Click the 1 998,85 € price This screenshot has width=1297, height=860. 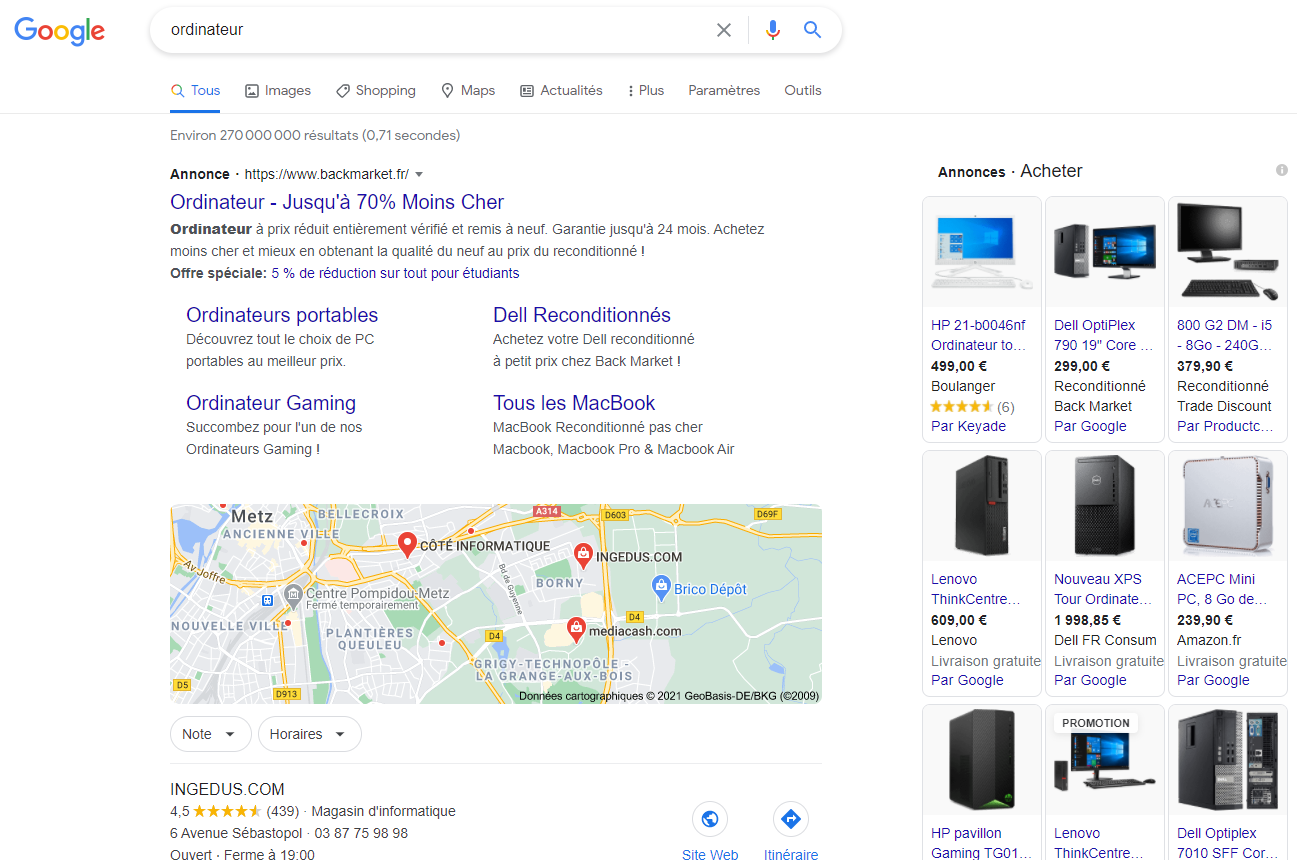(x=1088, y=620)
